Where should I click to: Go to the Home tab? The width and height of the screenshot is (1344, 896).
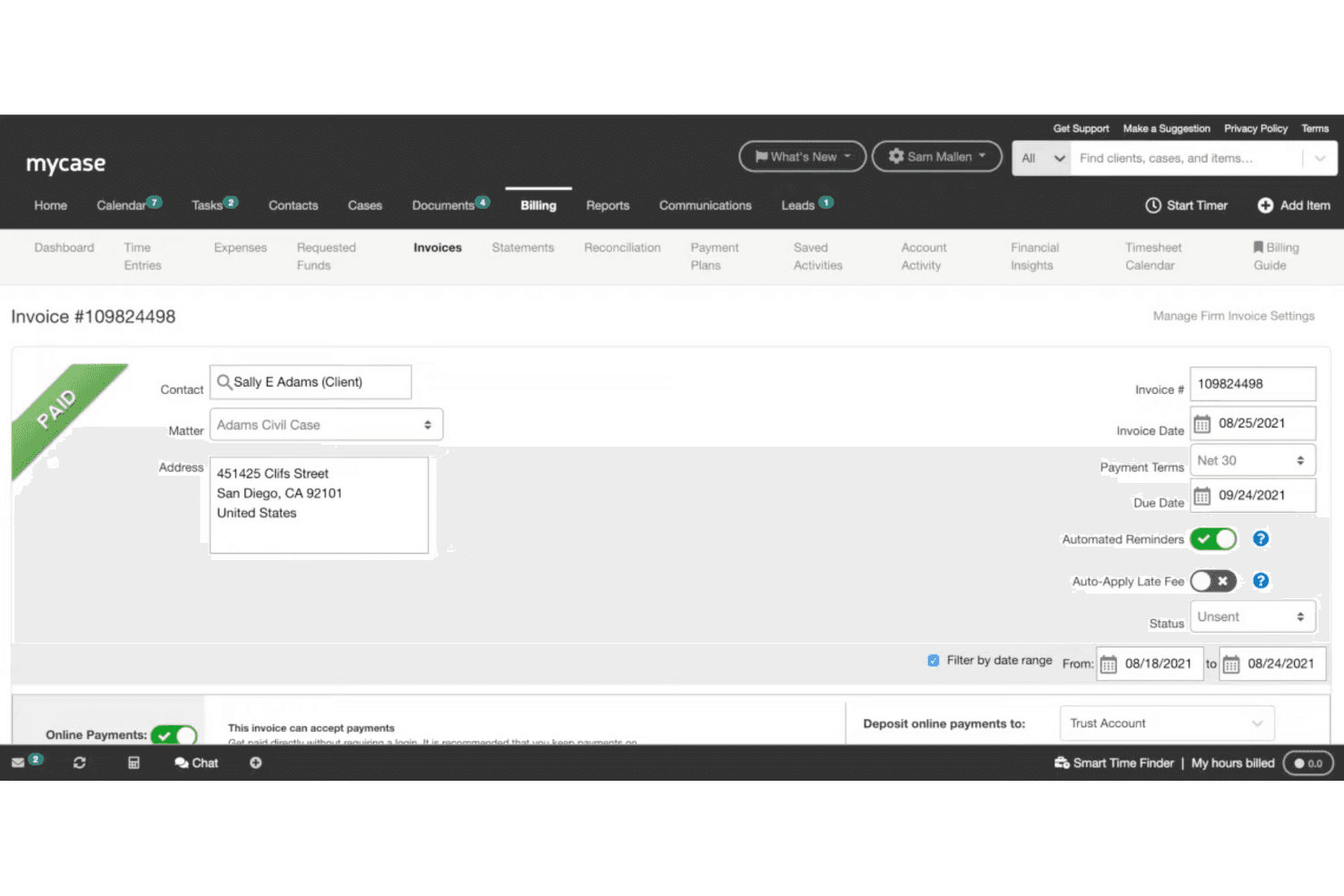[51, 205]
